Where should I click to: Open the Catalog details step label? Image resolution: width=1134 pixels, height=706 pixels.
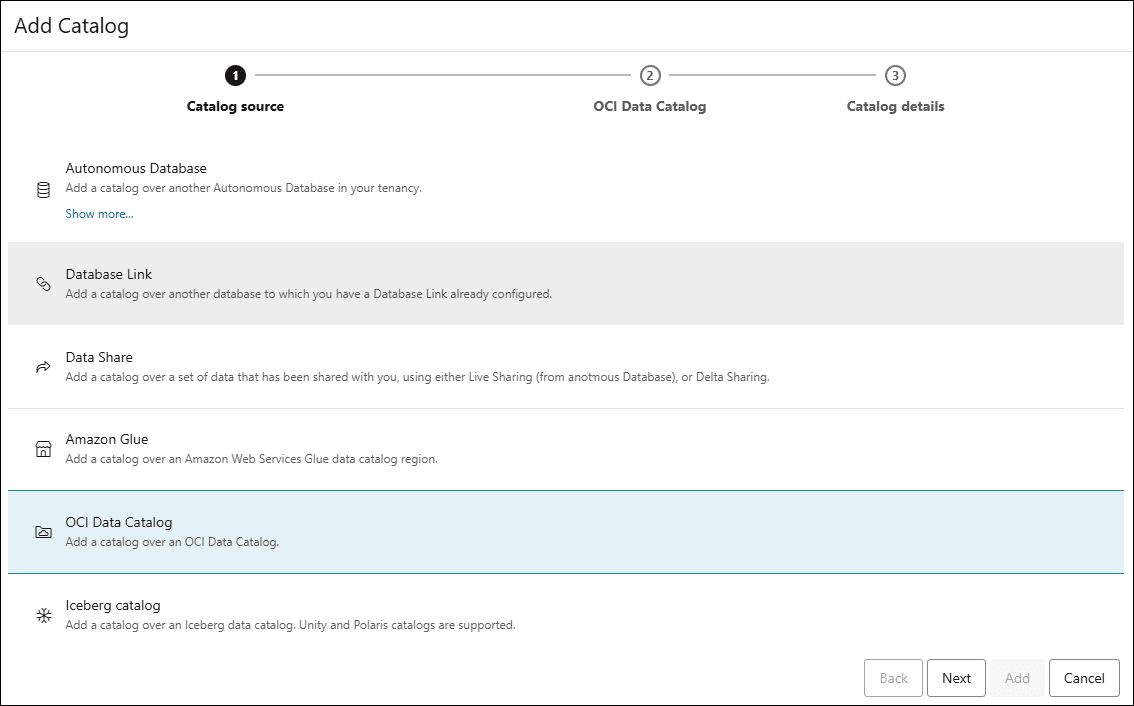[895, 106]
